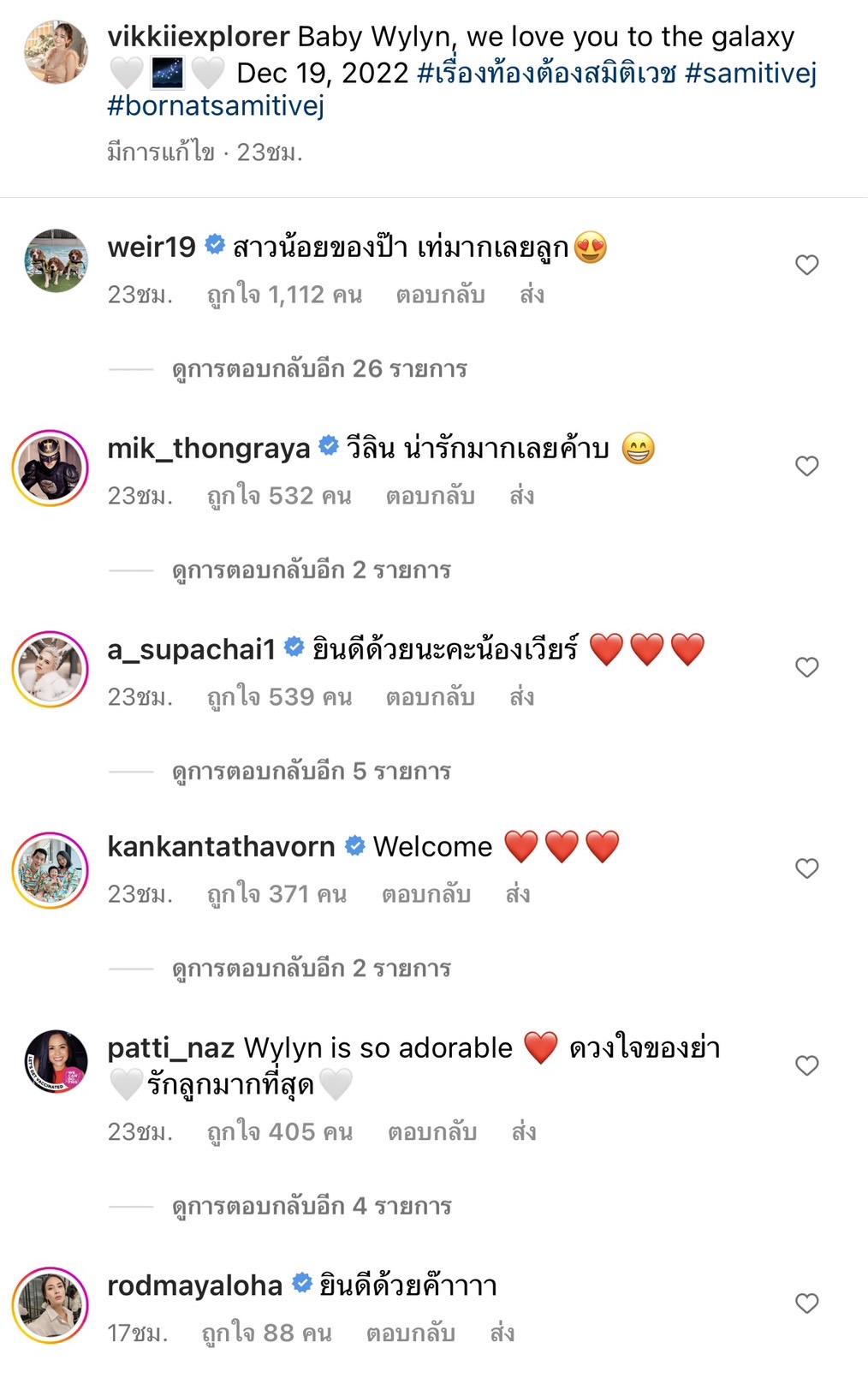Show 5 more replies under a_supachai1's comment
Image resolution: width=868 pixels, height=1384 pixels.
coord(311,772)
